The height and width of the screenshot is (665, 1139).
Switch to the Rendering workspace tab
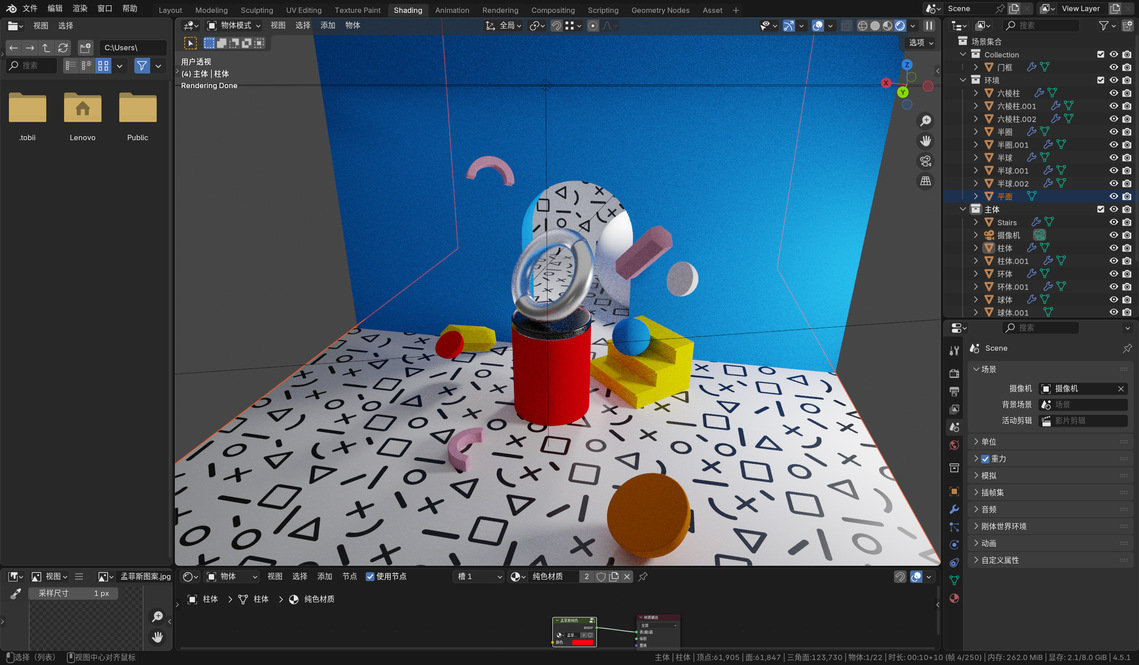click(x=500, y=10)
